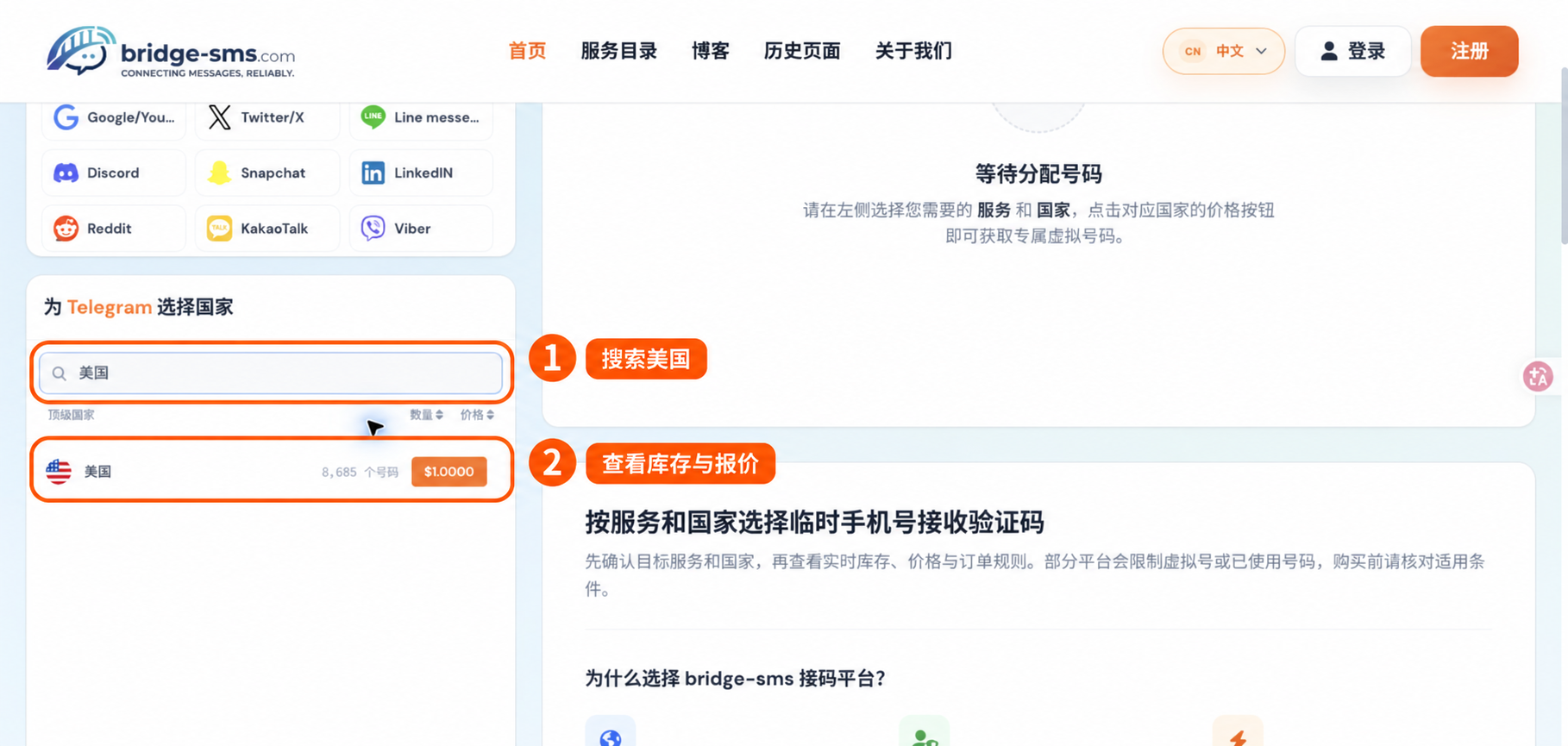Choose the Twitter/X service
This screenshot has width=1568, height=746.
(x=267, y=117)
